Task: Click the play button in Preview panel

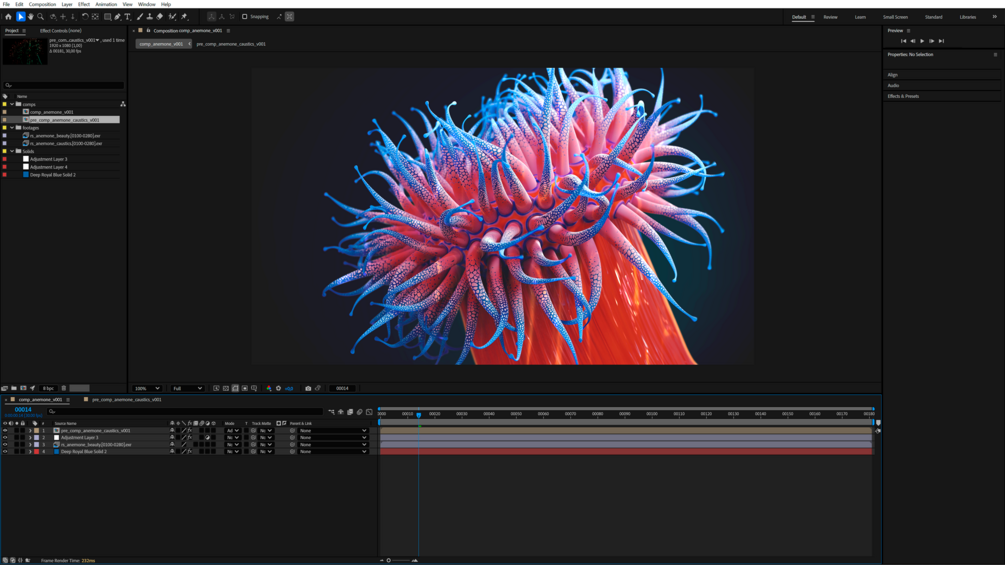Action: 922,41
